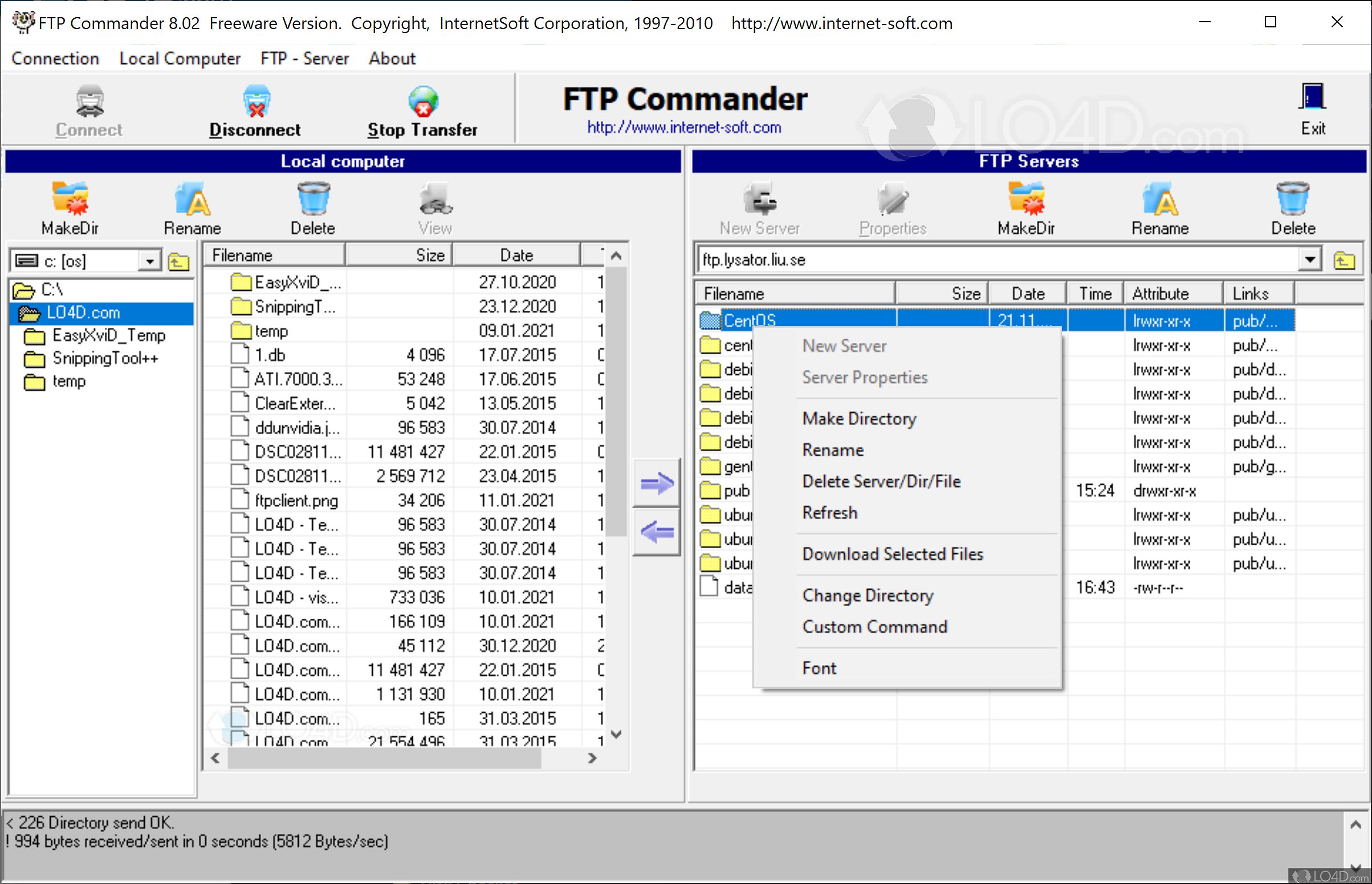1372x884 pixels.
Task: Click the Exit door icon
Action: click(x=1312, y=98)
